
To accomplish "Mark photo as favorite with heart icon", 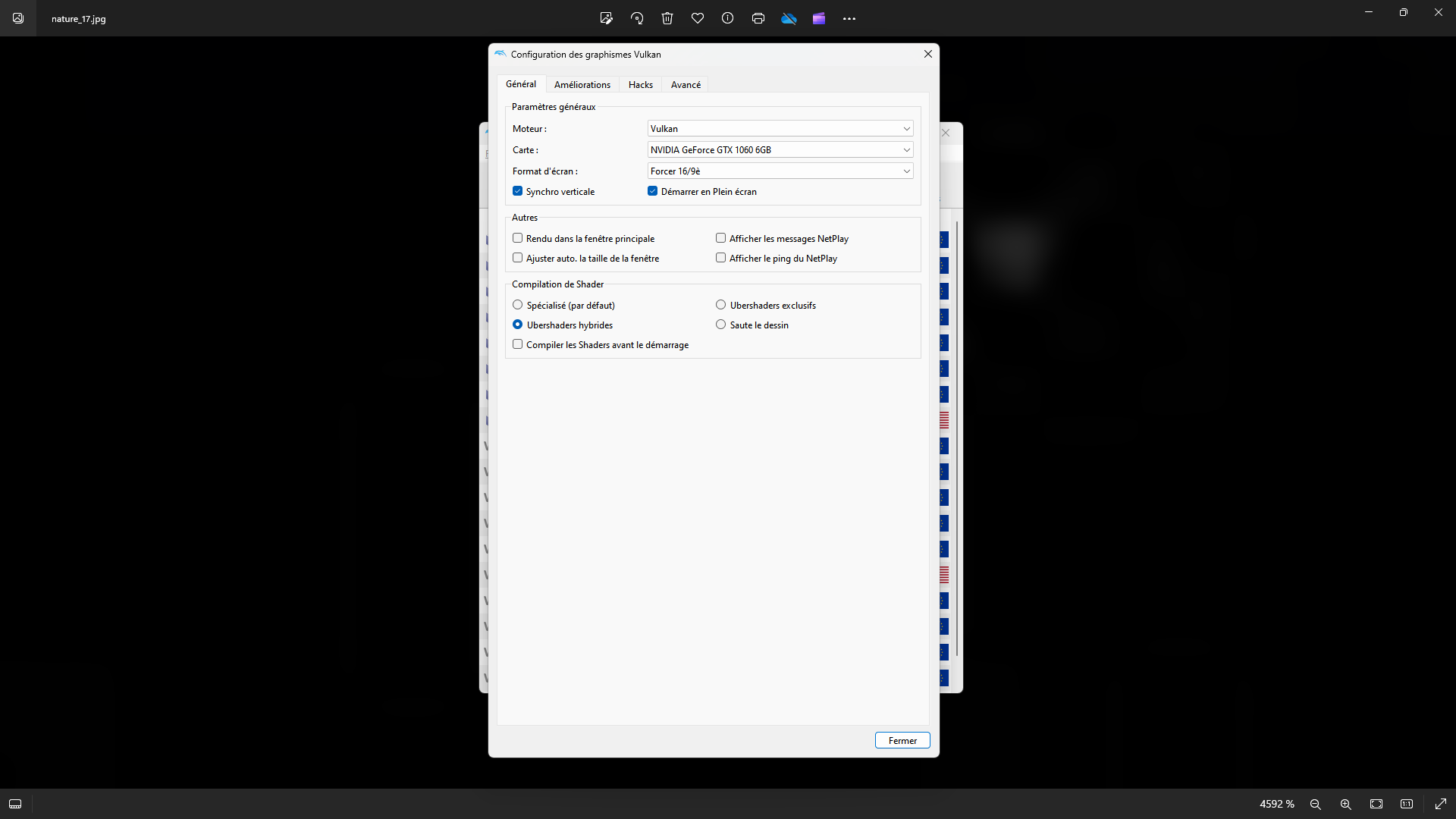I will (698, 18).
